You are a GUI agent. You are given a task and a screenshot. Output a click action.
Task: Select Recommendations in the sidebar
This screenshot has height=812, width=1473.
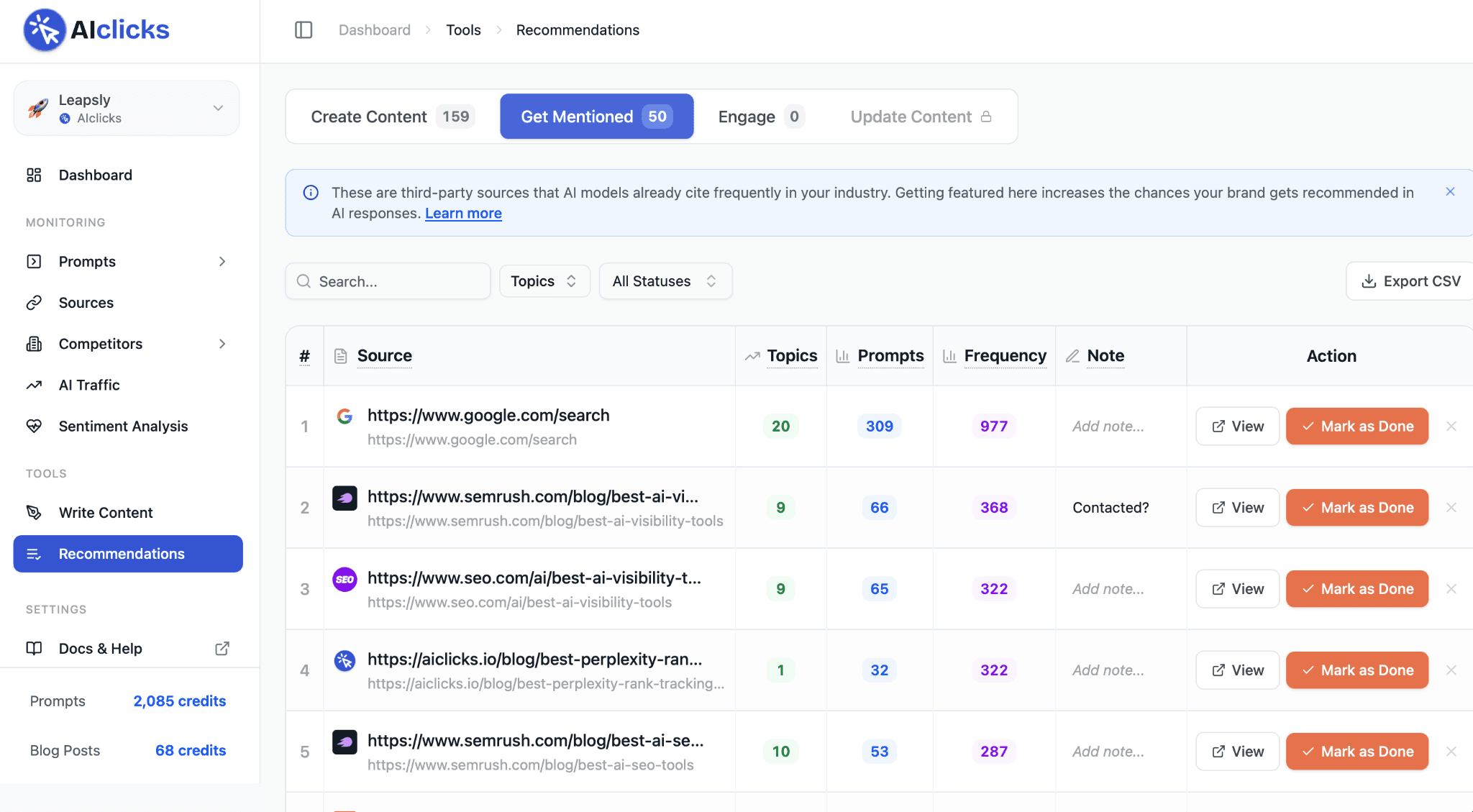tap(128, 554)
